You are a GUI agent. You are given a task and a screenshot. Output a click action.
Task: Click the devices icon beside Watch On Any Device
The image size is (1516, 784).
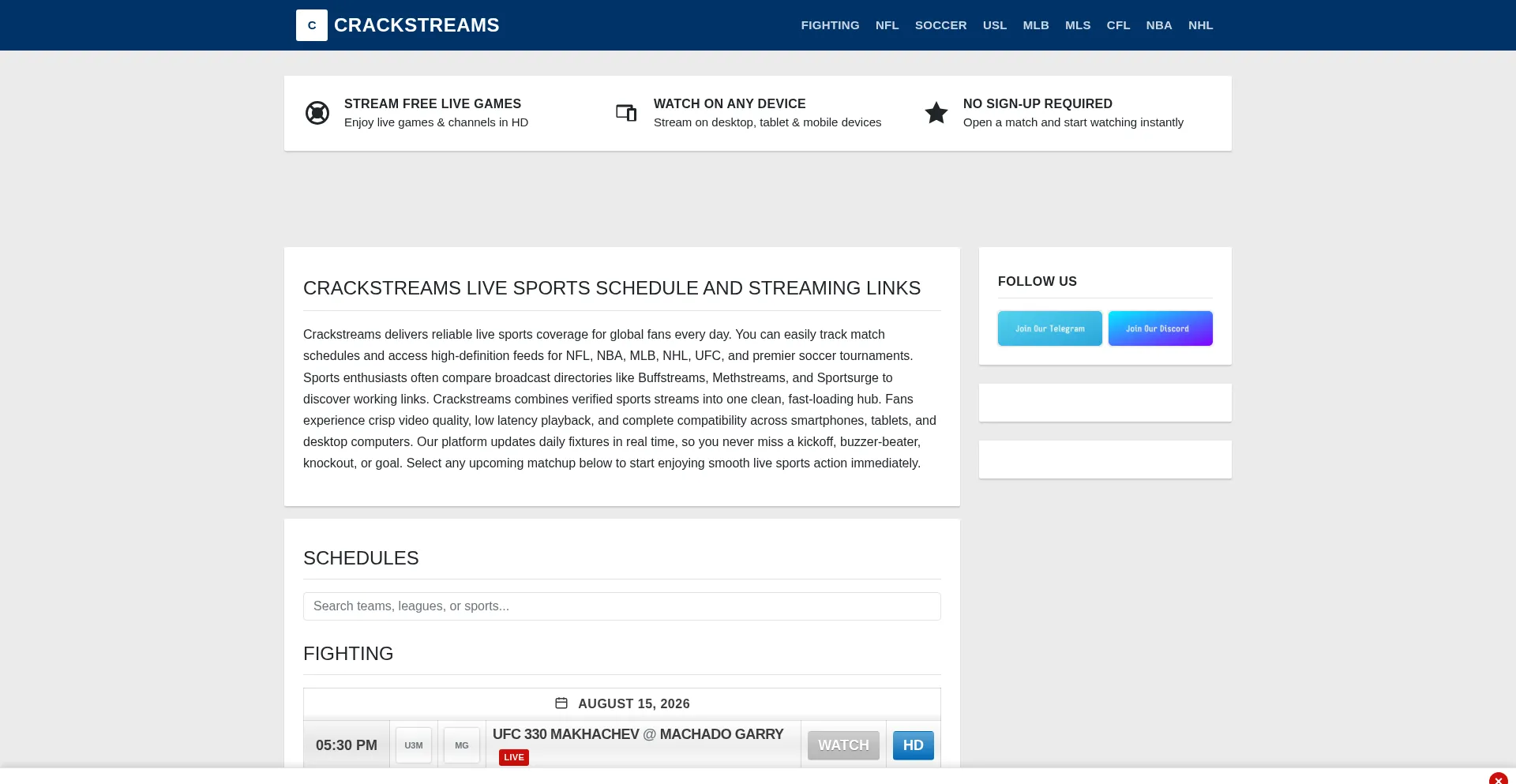pos(626,113)
